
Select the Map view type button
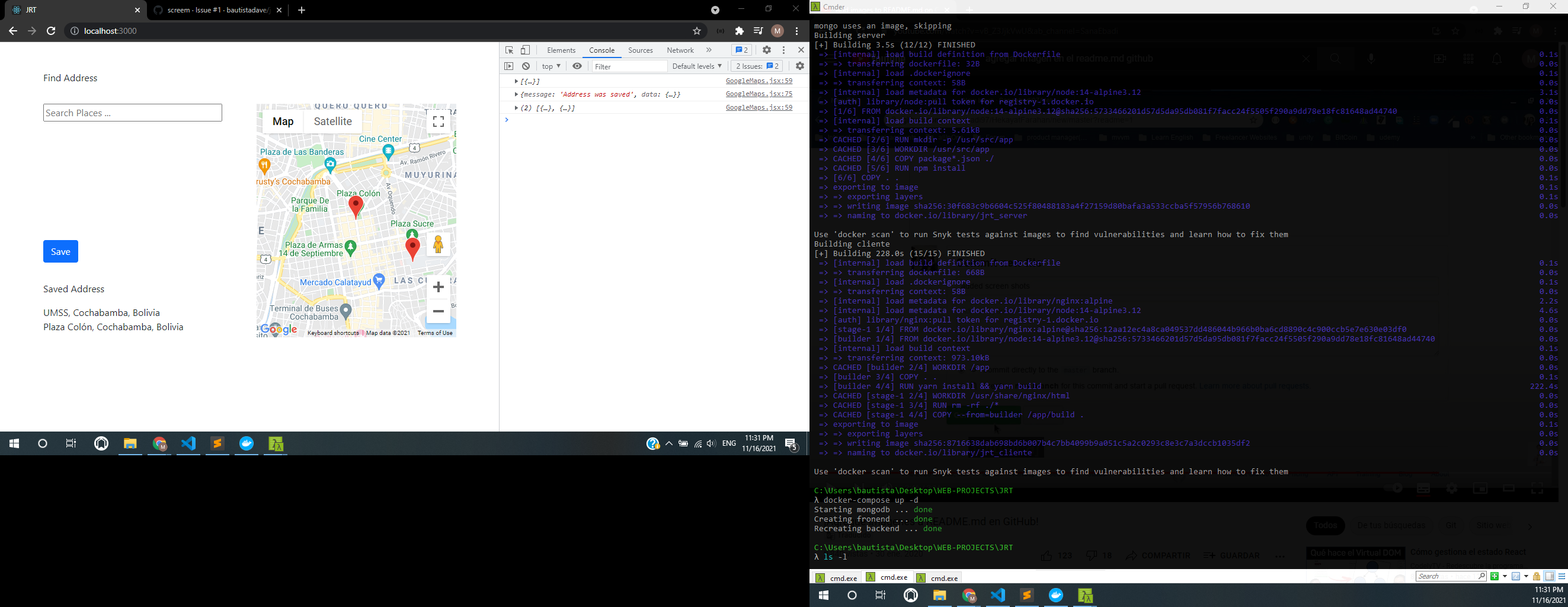(283, 122)
